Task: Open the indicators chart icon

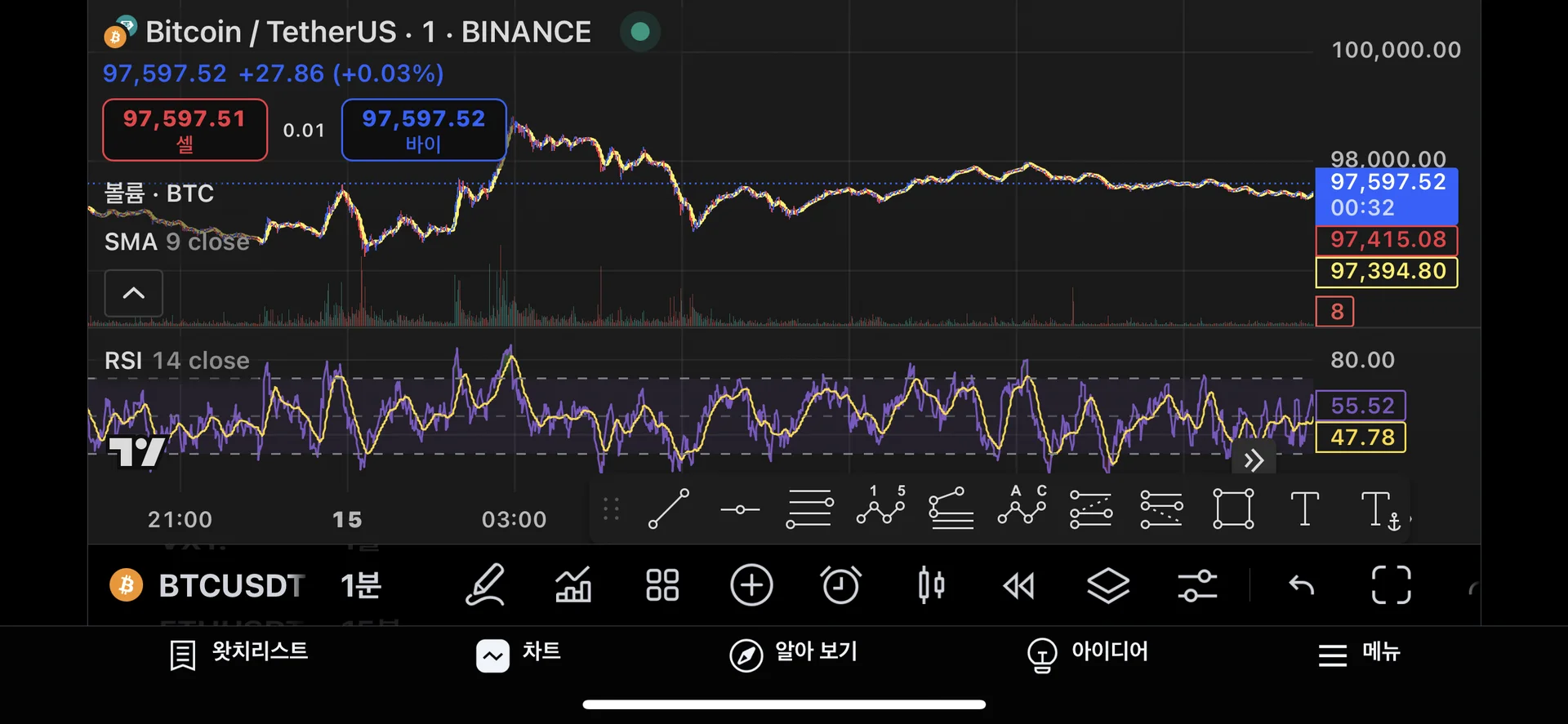Action: [x=573, y=585]
